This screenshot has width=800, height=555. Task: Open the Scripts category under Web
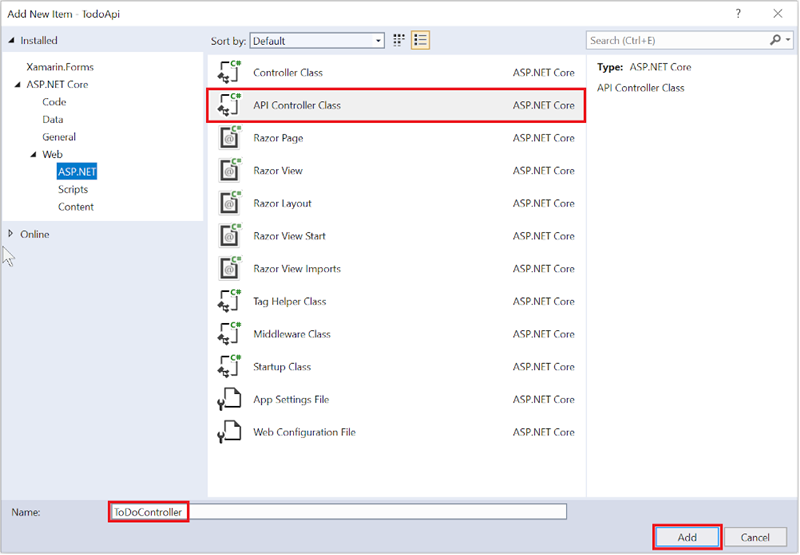click(73, 189)
